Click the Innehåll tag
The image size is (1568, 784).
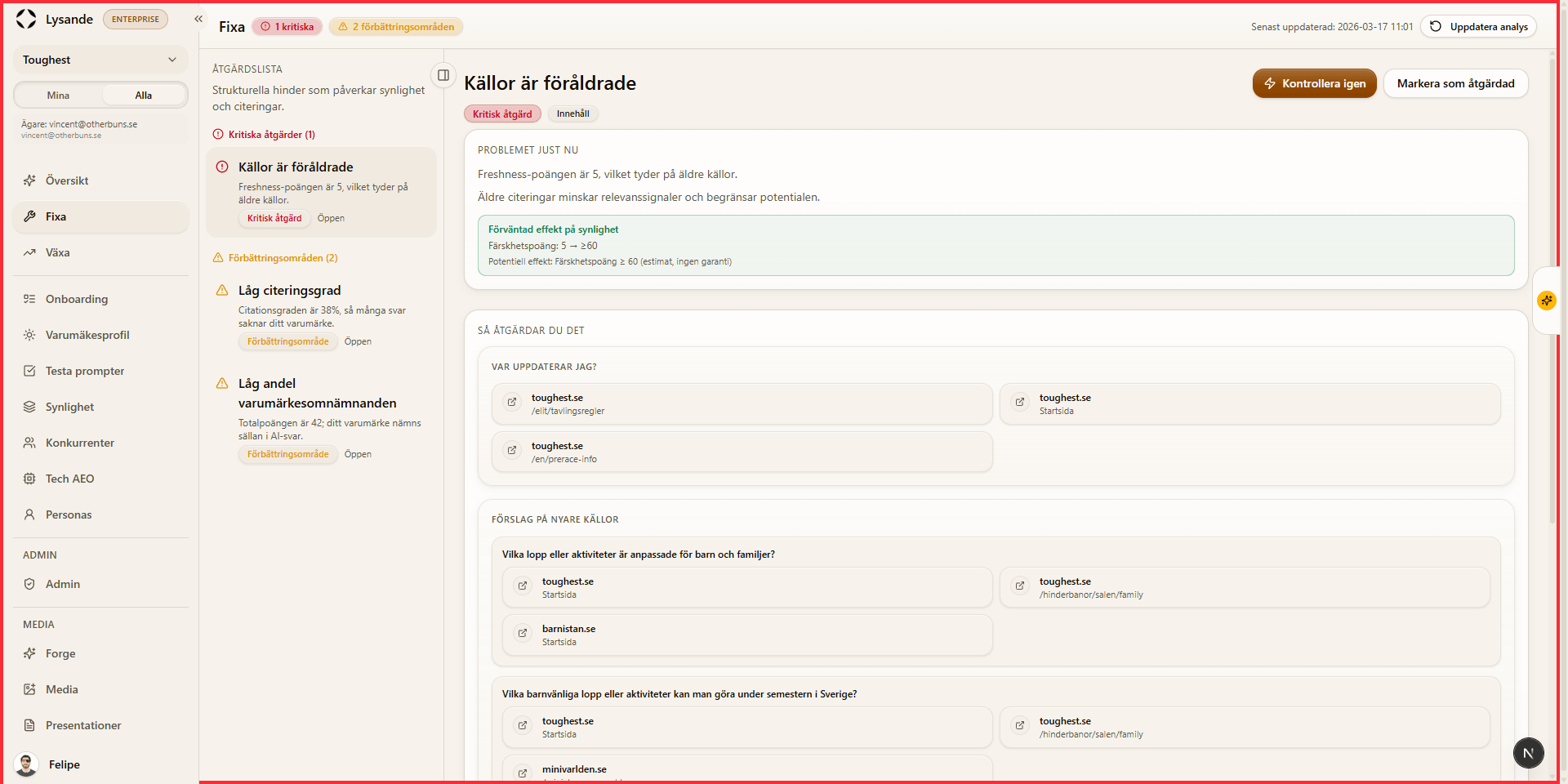pyautogui.click(x=573, y=114)
